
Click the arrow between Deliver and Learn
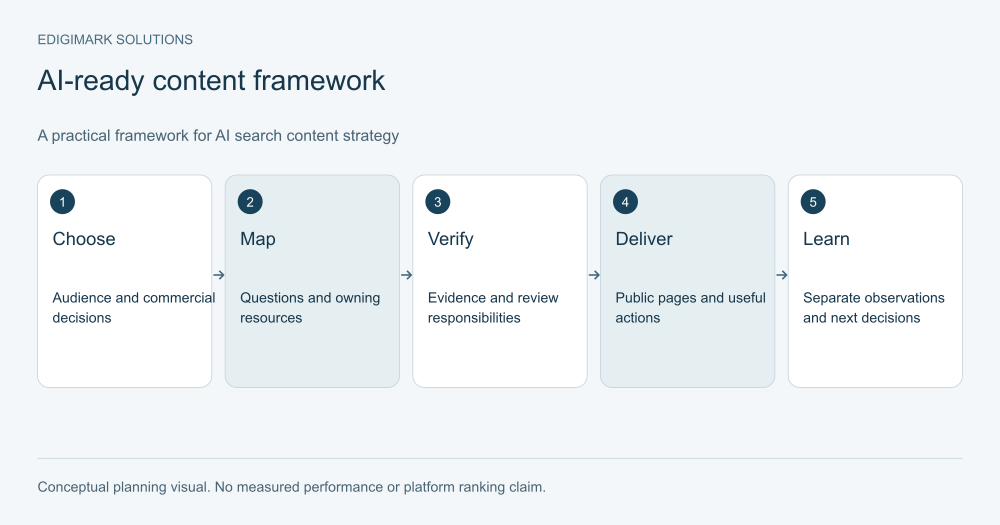[x=782, y=275]
